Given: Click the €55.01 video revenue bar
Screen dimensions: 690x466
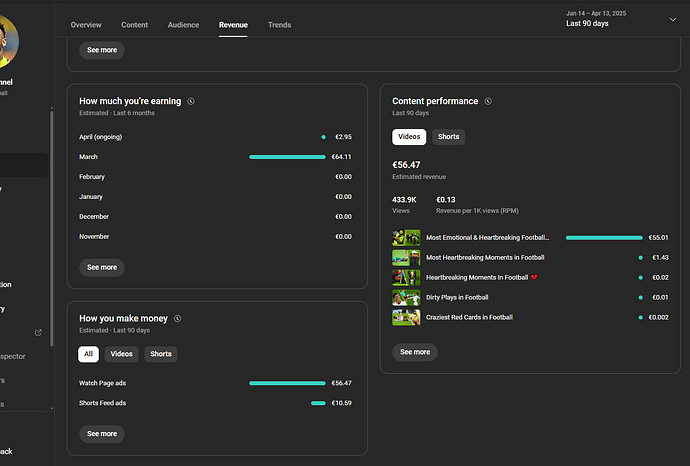Looking at the screenshot, I should (x=604, y=238).
